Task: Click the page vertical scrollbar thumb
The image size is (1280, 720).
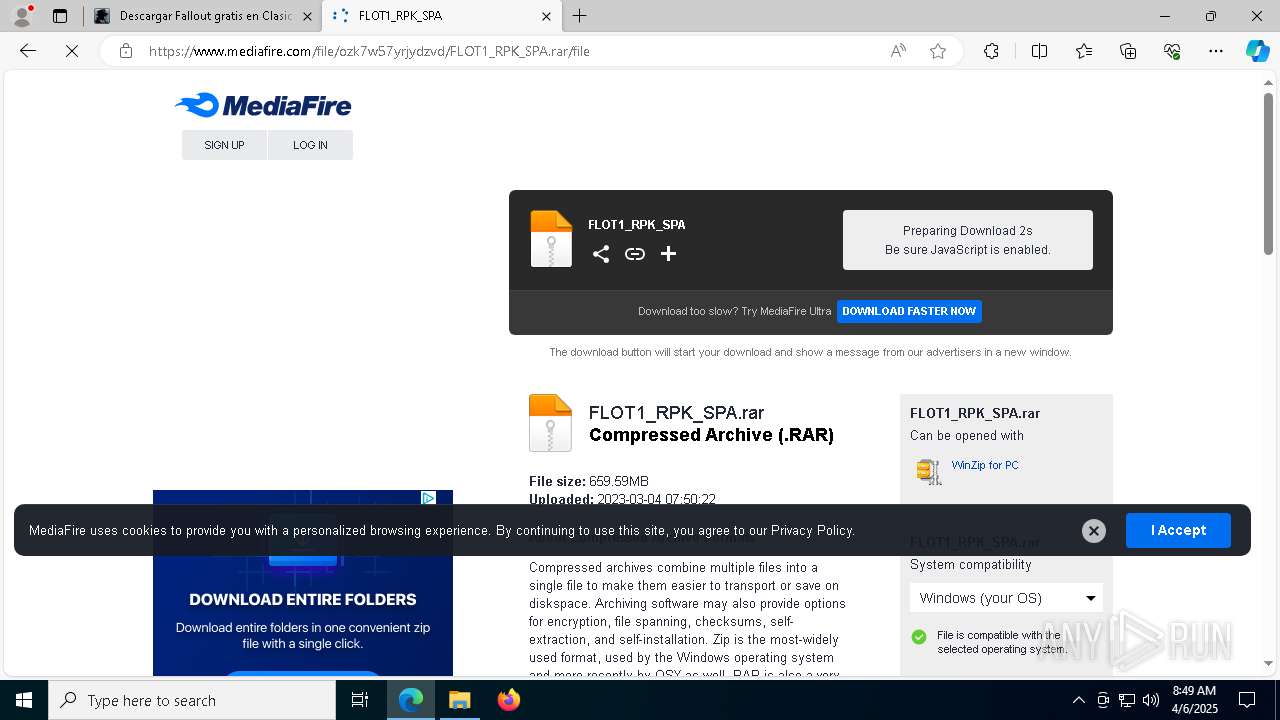Action: pyautogui.click(x=1268, y=173)
